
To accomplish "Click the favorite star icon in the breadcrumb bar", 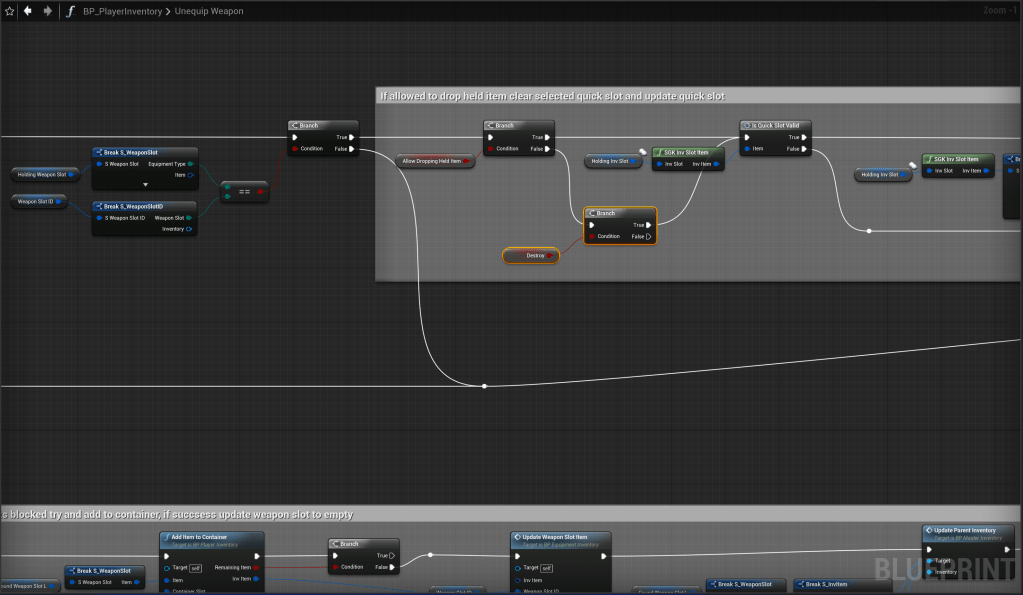I will click(x=10, y=11).
